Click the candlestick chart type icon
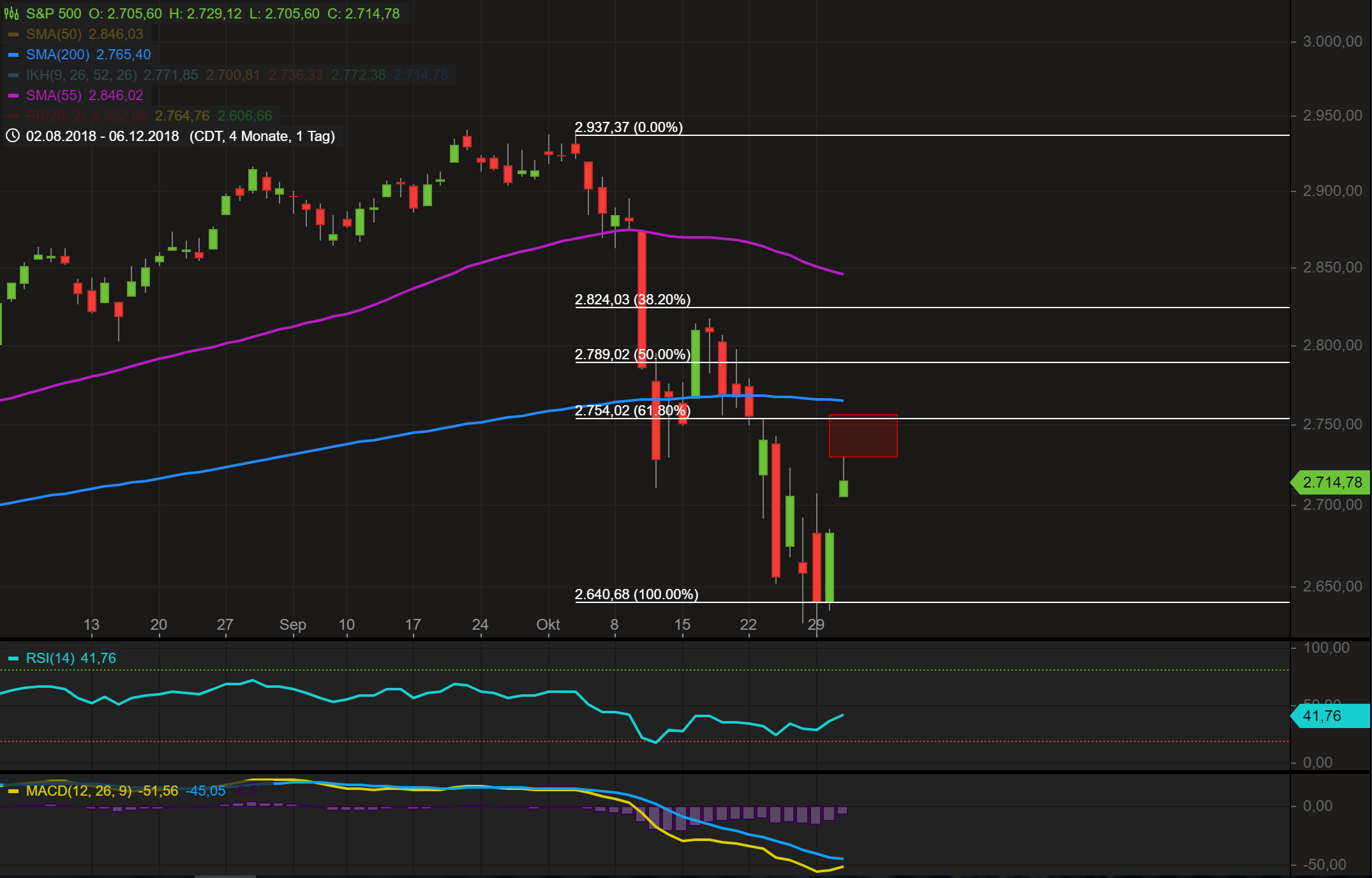This screenshot has height=878, width=1372. point(11,13)
